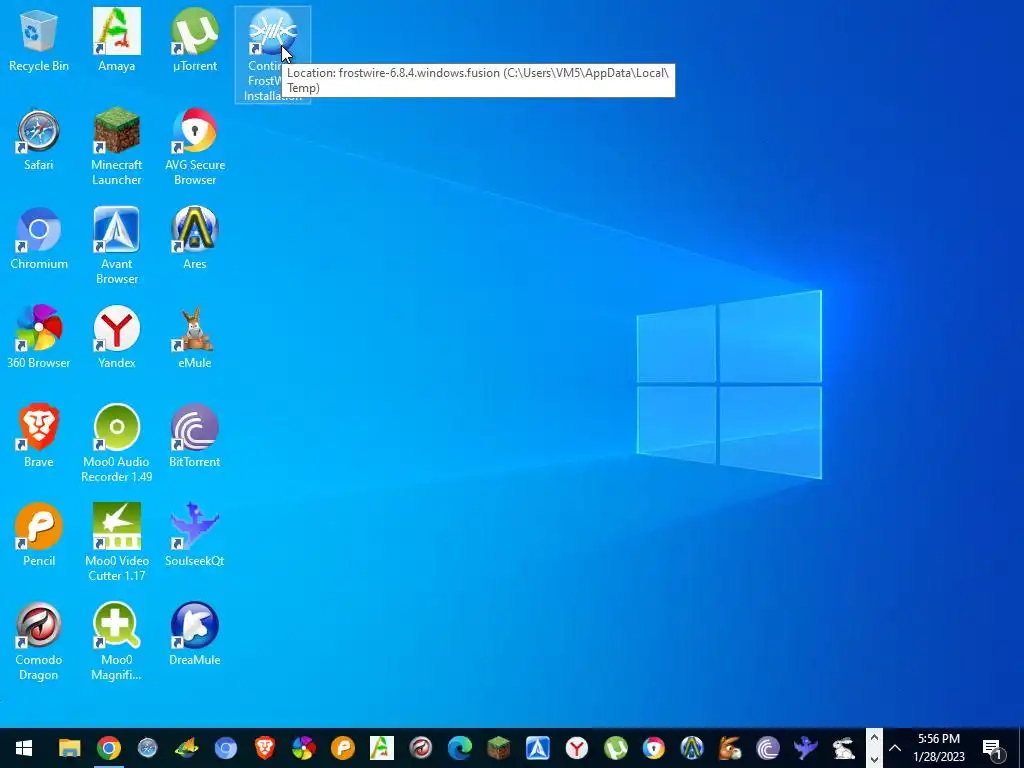Launch Amaya from the desktop shortcut
1024x768 pixels.
point(116,40)
